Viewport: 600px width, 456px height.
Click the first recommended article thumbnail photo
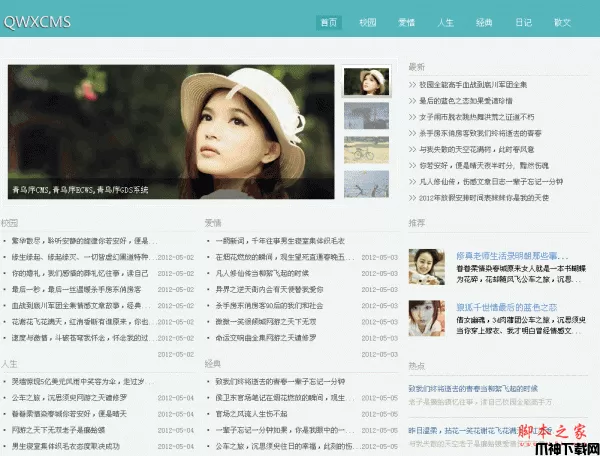(x=425, y=266)
